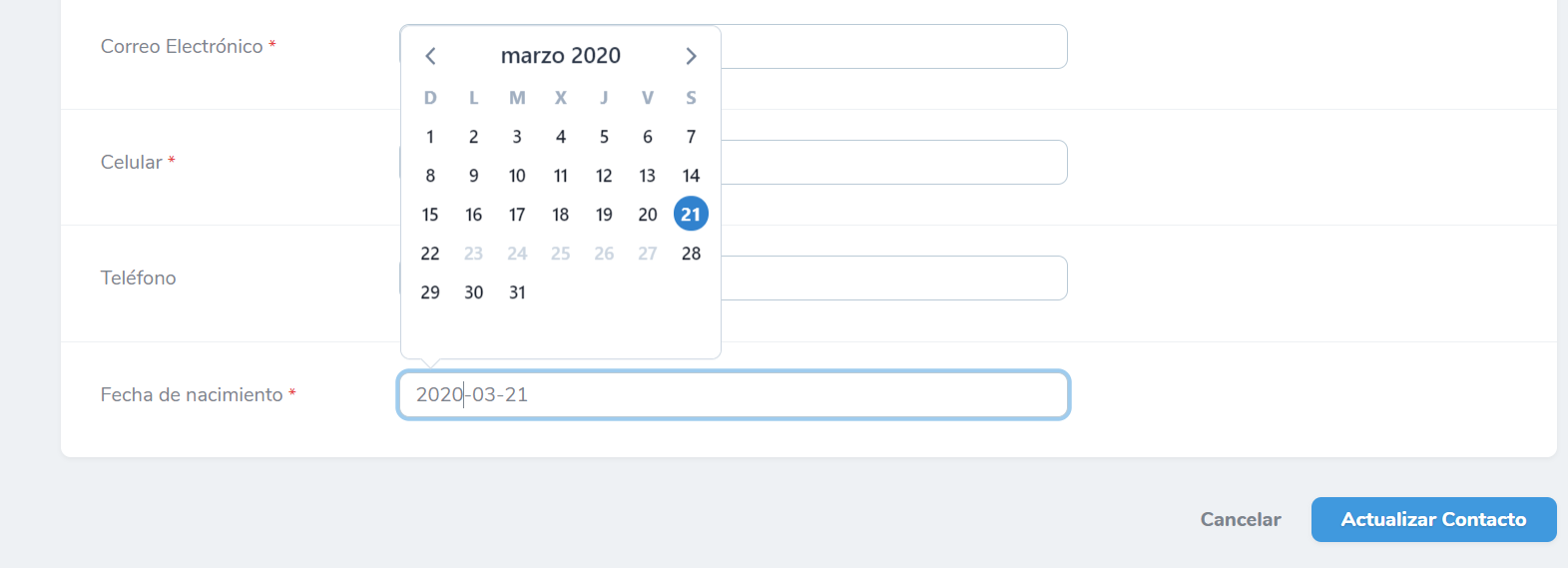Screen dimensions: 1568x568
Task: Pick day 18 in date picker
Action: tap(561, 215)
